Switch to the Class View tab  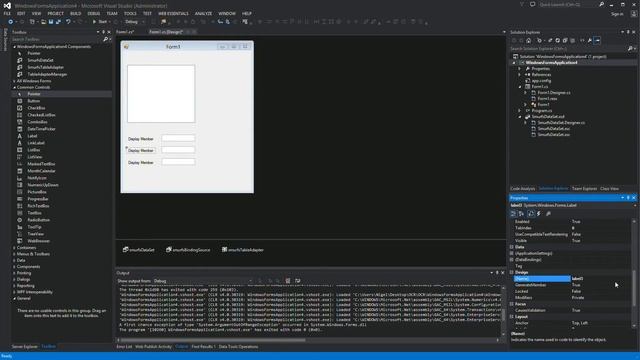(x=609, y=189)
